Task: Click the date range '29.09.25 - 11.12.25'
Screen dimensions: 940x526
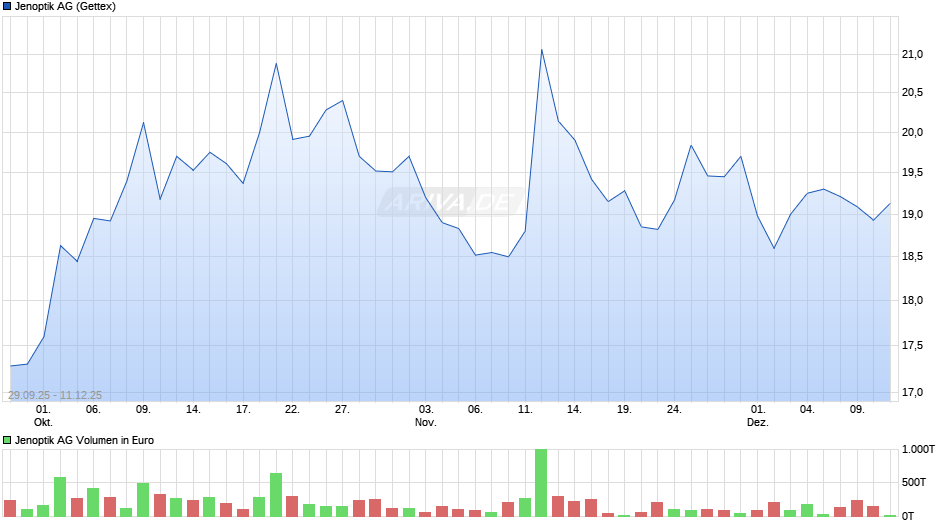Action: coord(55,395)
